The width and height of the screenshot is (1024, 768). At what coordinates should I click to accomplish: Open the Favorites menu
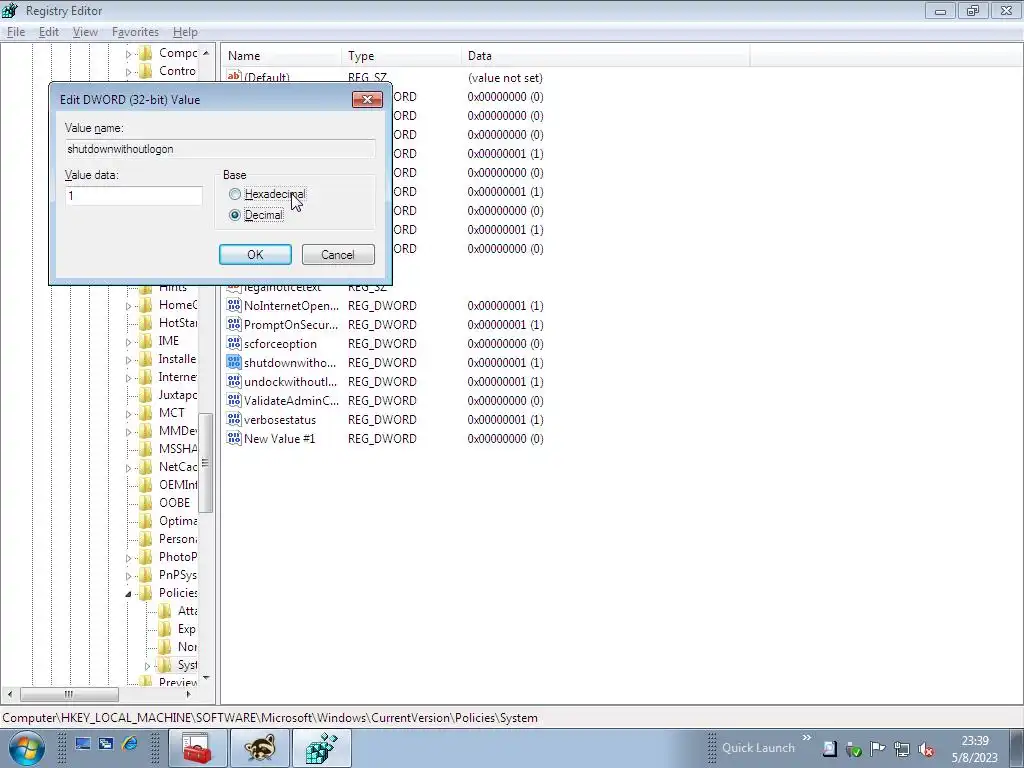(x=135, y=32)
